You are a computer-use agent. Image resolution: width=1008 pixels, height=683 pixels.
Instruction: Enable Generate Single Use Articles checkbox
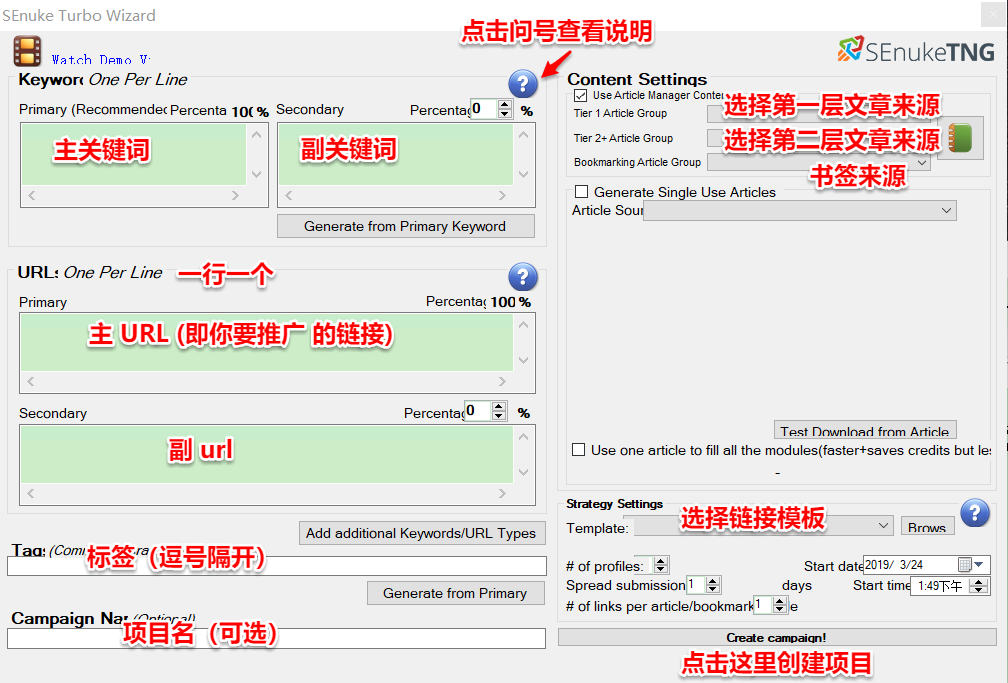point(581,192)
